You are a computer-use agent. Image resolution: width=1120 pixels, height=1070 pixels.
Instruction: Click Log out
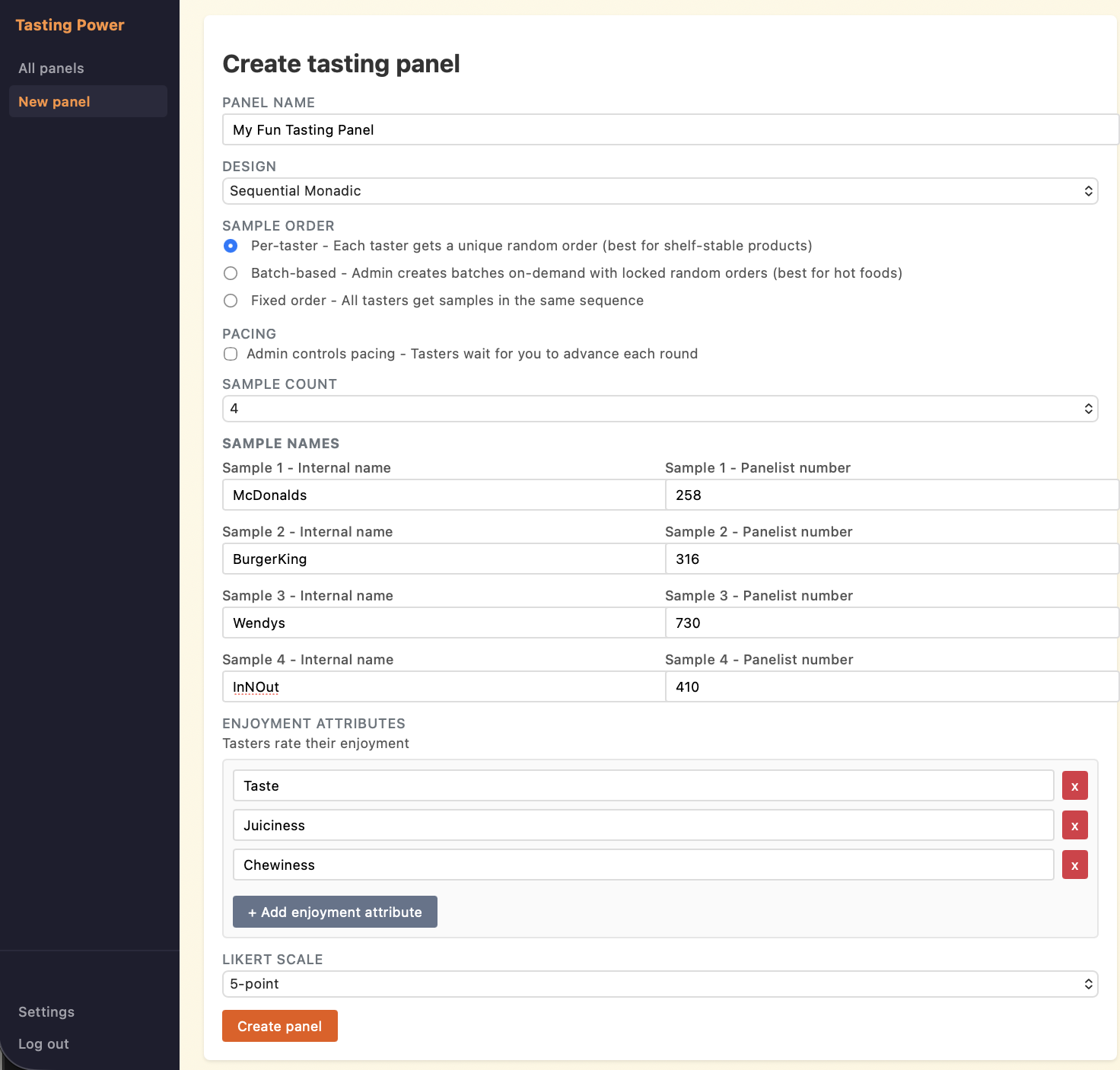pyautogui.click(x=43, y=1043)
